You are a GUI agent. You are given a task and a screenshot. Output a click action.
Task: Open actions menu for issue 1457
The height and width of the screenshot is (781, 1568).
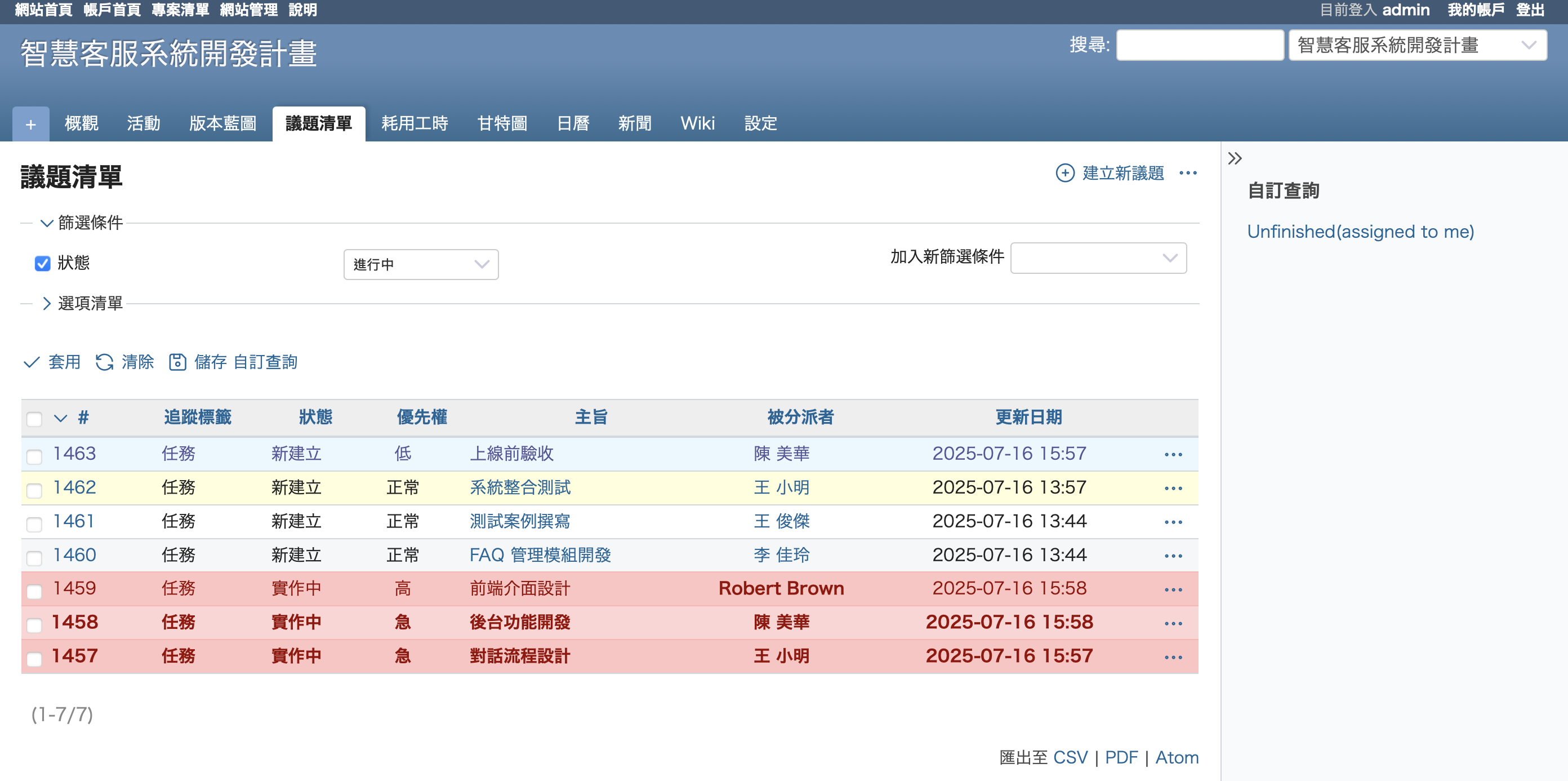pyautogui.click(x=1173, y=658)
